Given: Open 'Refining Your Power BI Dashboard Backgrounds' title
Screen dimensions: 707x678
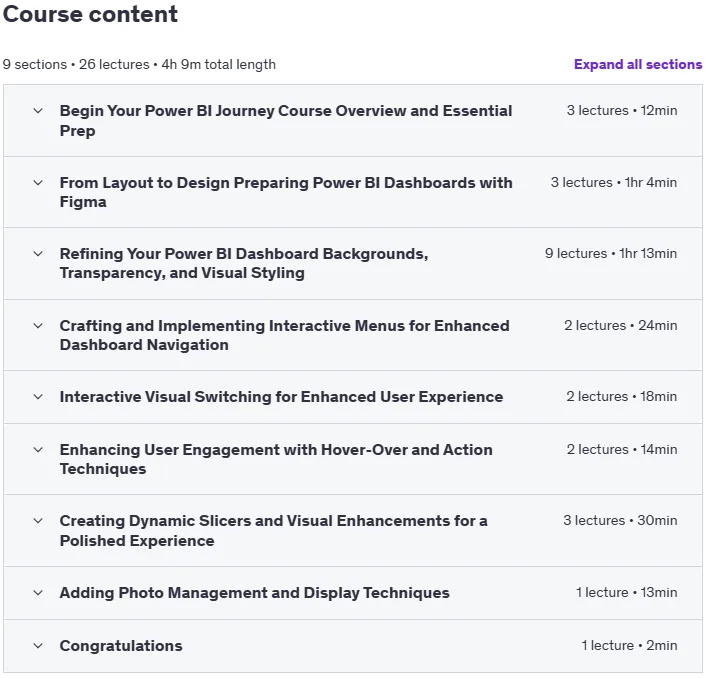Looking at the screenshot, I should 244,263.
